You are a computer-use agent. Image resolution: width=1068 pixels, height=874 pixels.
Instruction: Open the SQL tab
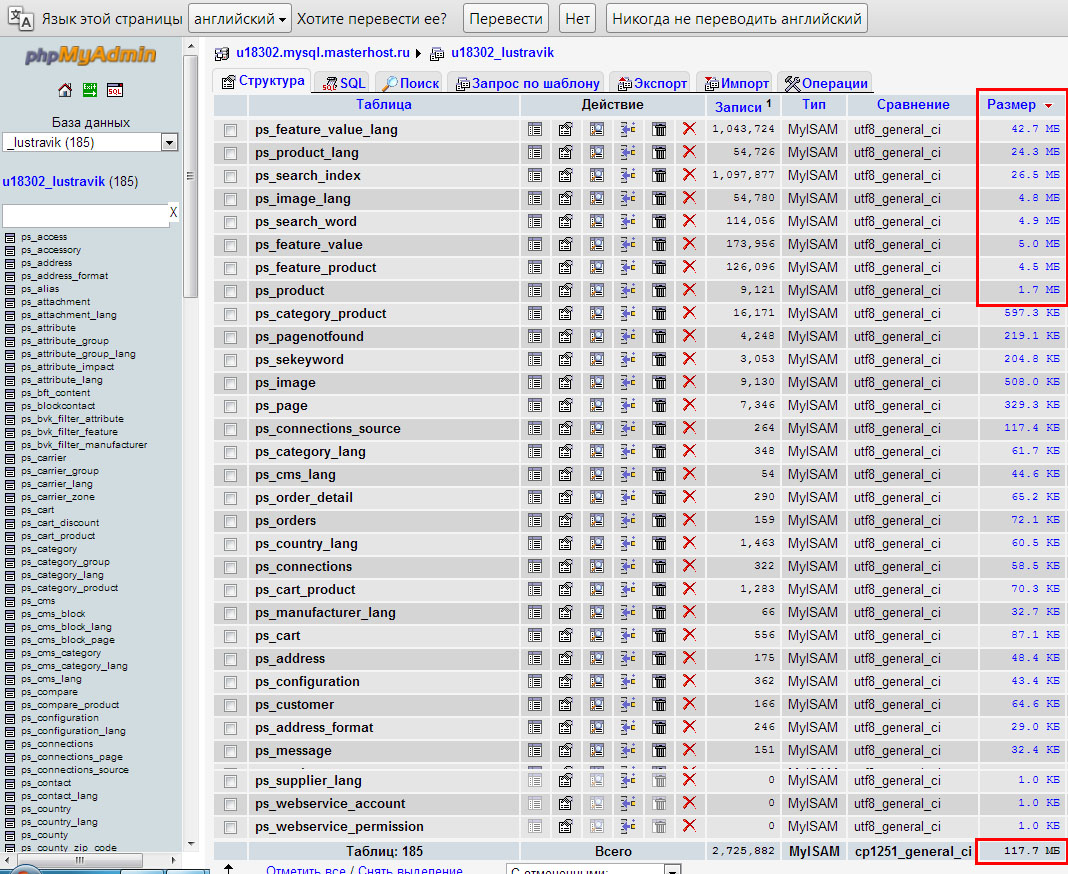[344, 83]
